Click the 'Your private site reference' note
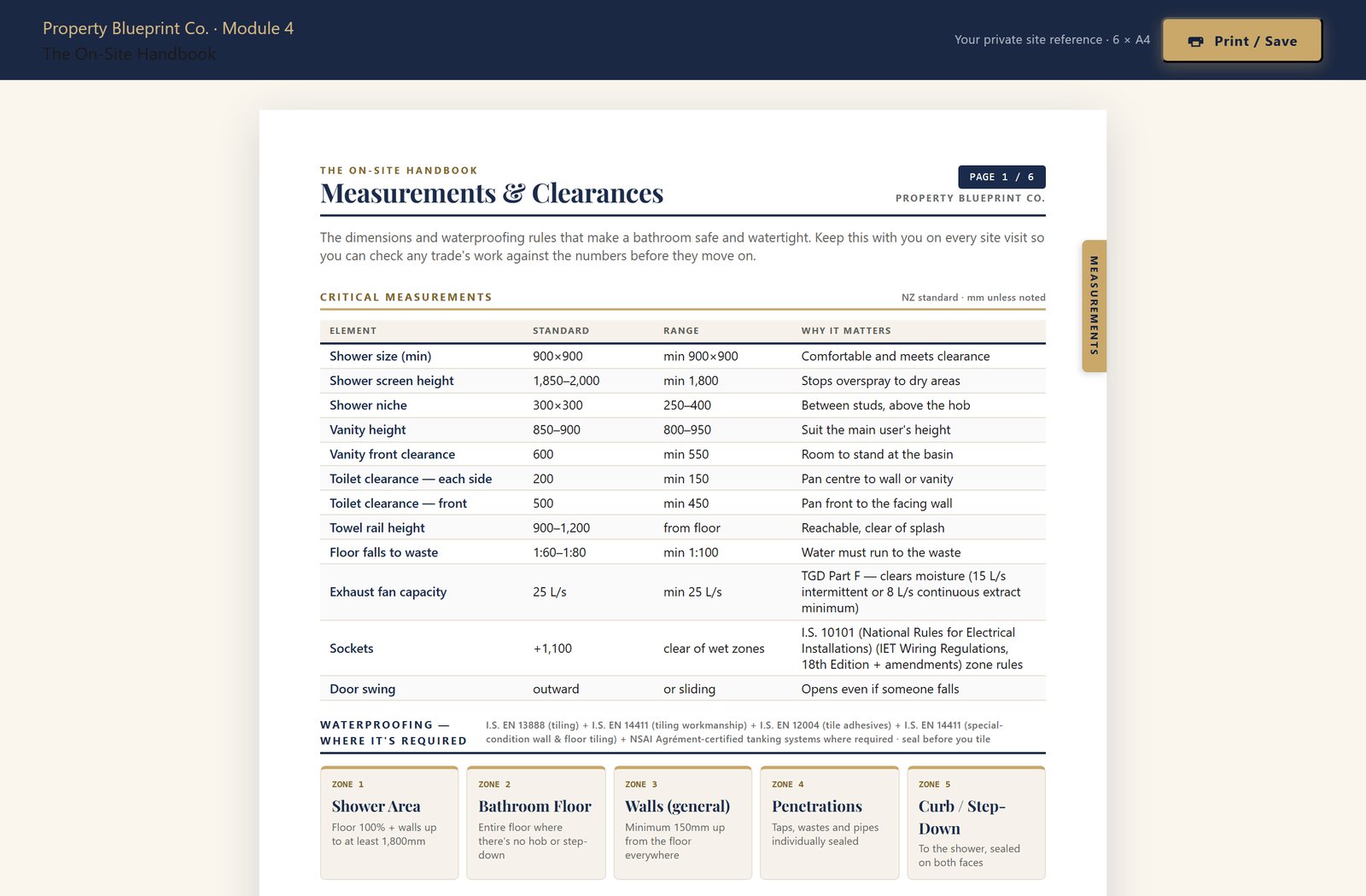Screen dimensions: 1366x896 (x=1052, y=40)
